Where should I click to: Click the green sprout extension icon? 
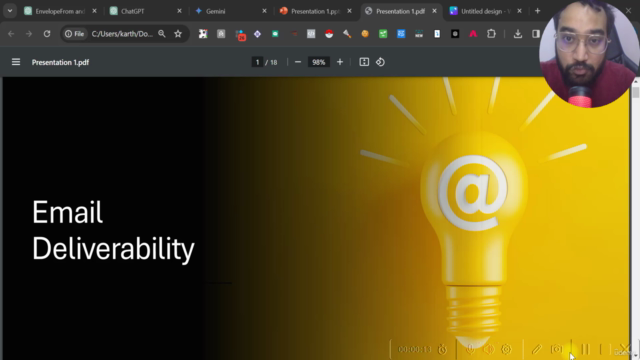tap(383, 34)
